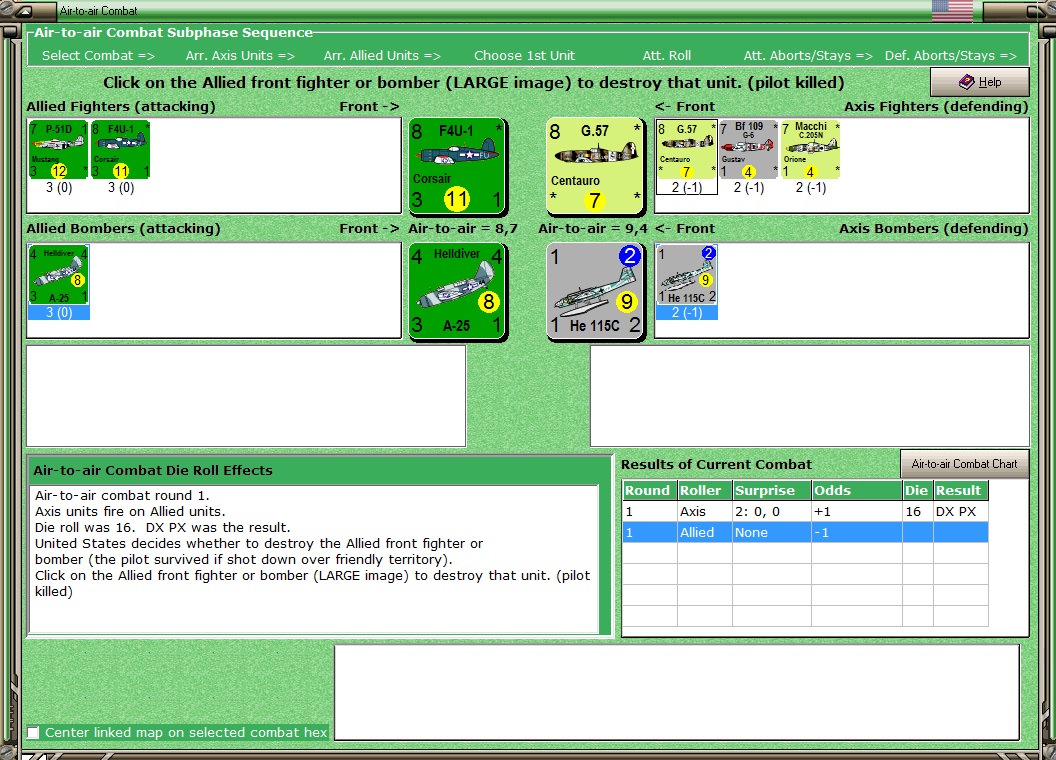
Task: Click the Choose 1st Unit subphase step
Action: pos(524,56)
